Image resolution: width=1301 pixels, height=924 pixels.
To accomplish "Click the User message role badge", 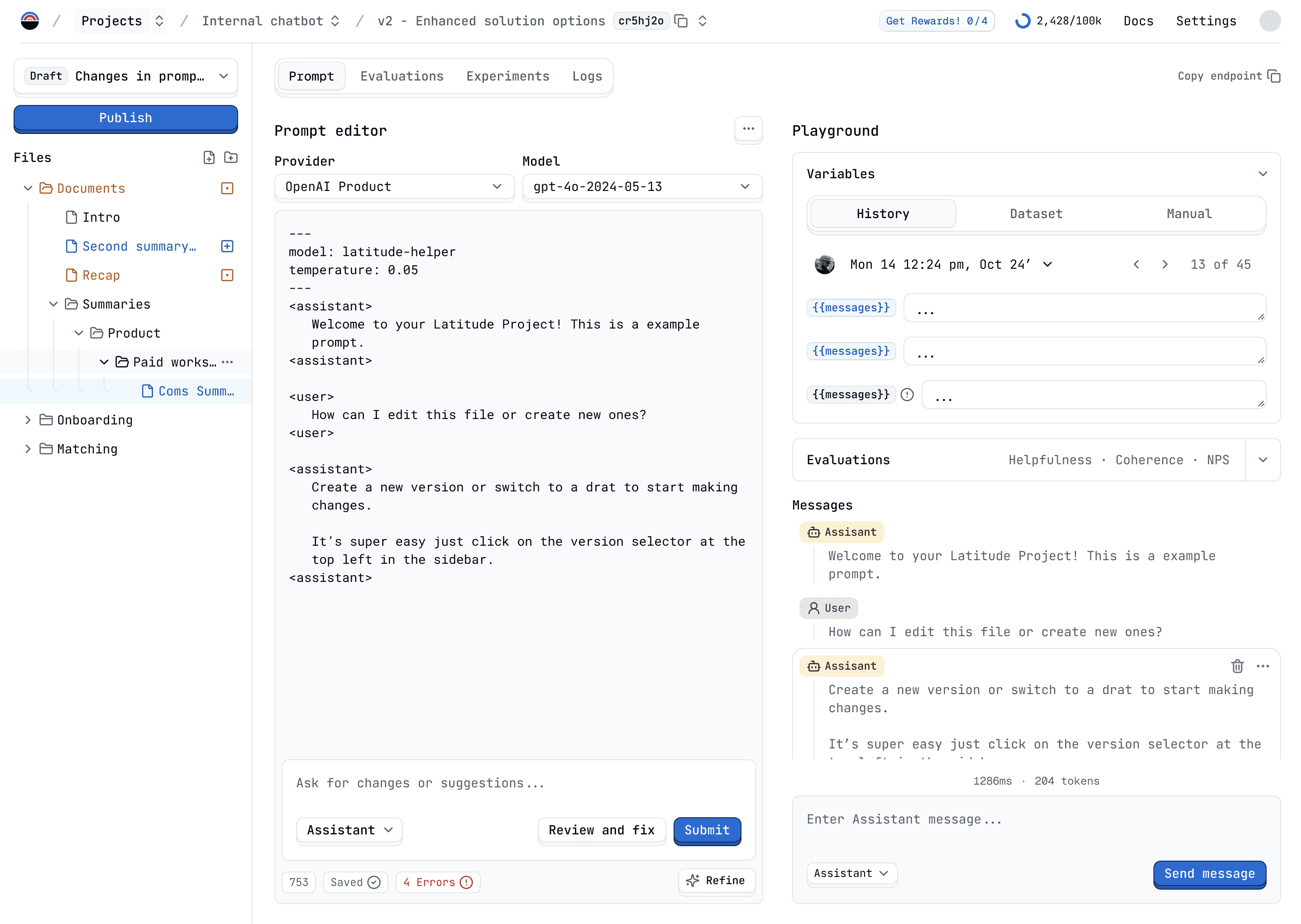I will (828, 608).
